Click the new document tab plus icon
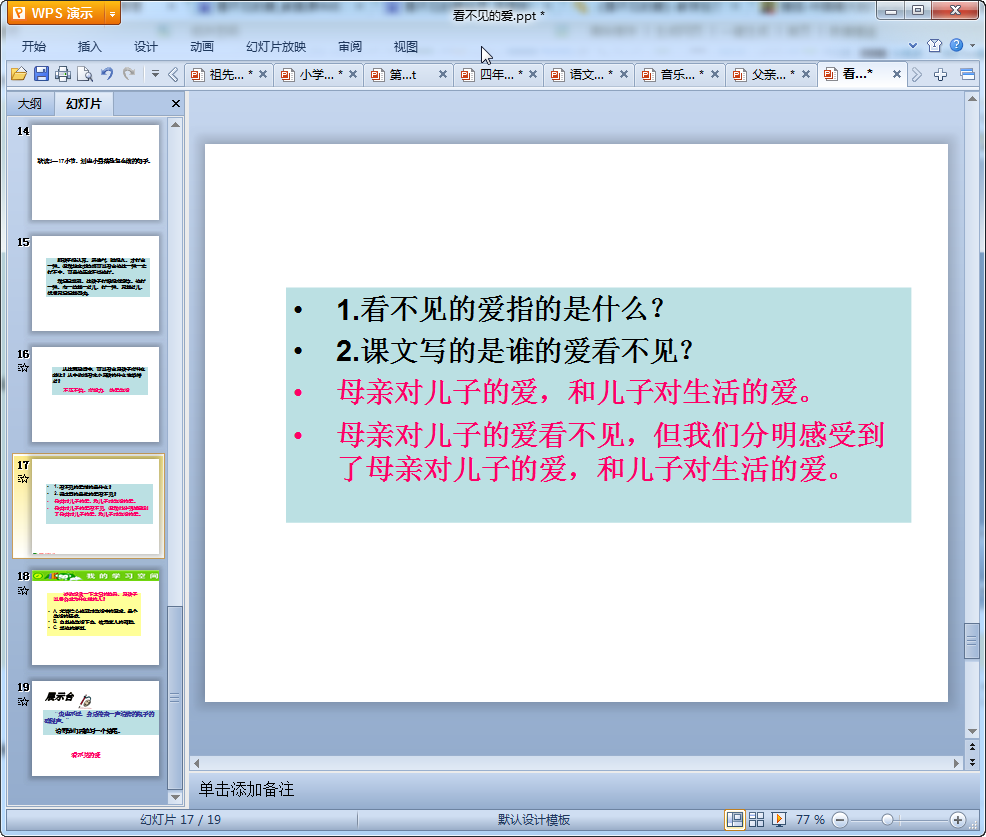The width and height of the screenshot is (986, 837). click(940, 74)
